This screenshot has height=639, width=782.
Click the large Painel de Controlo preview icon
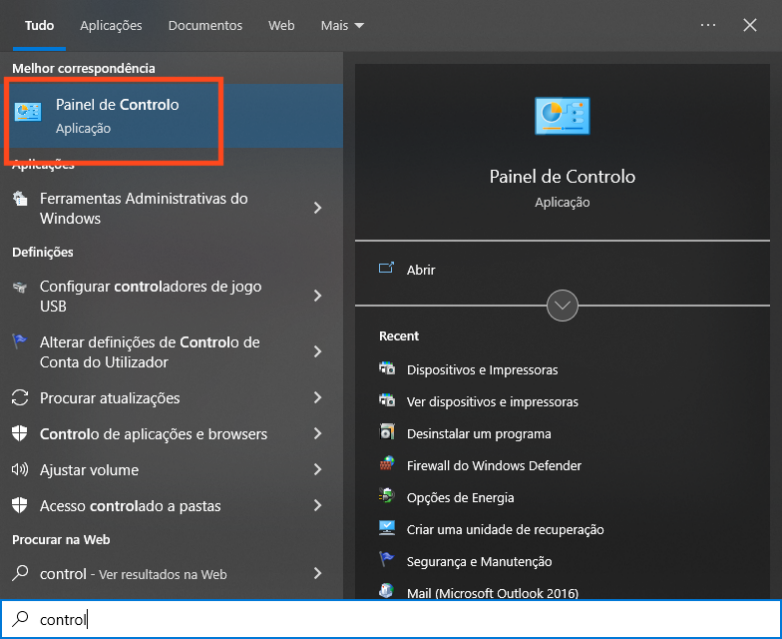(x=562, y=116)
